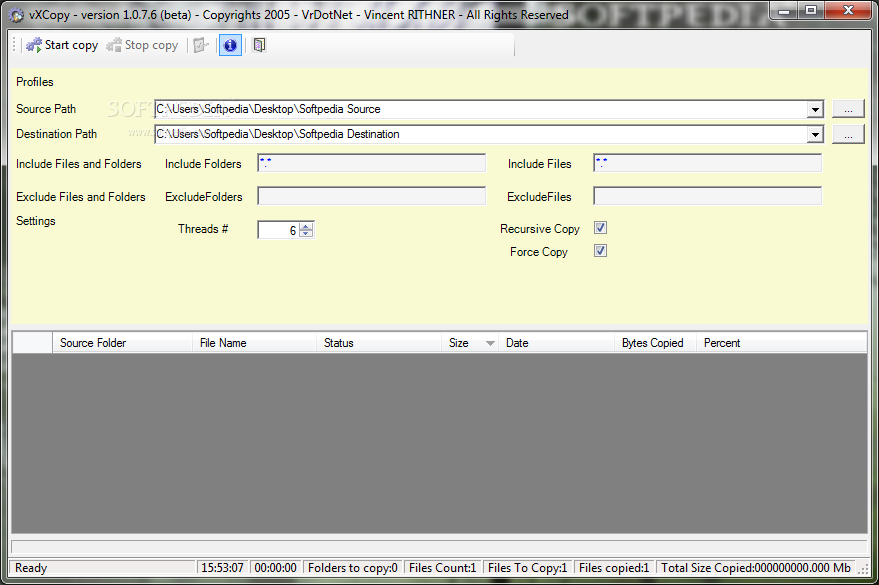
Task: Increase thread count with up arrow
Action: coord(306,226)
